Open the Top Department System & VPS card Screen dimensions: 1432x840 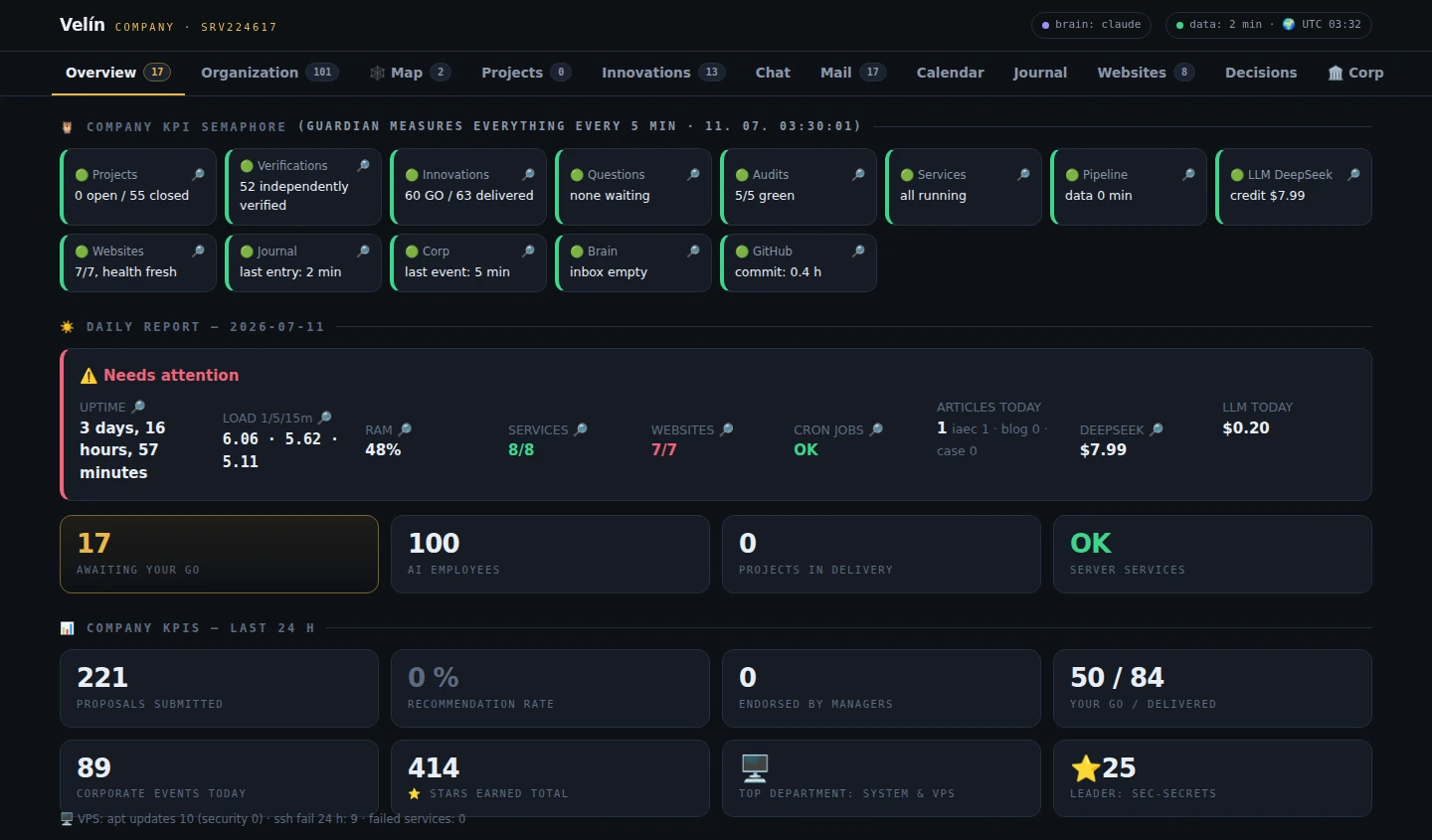881,778
